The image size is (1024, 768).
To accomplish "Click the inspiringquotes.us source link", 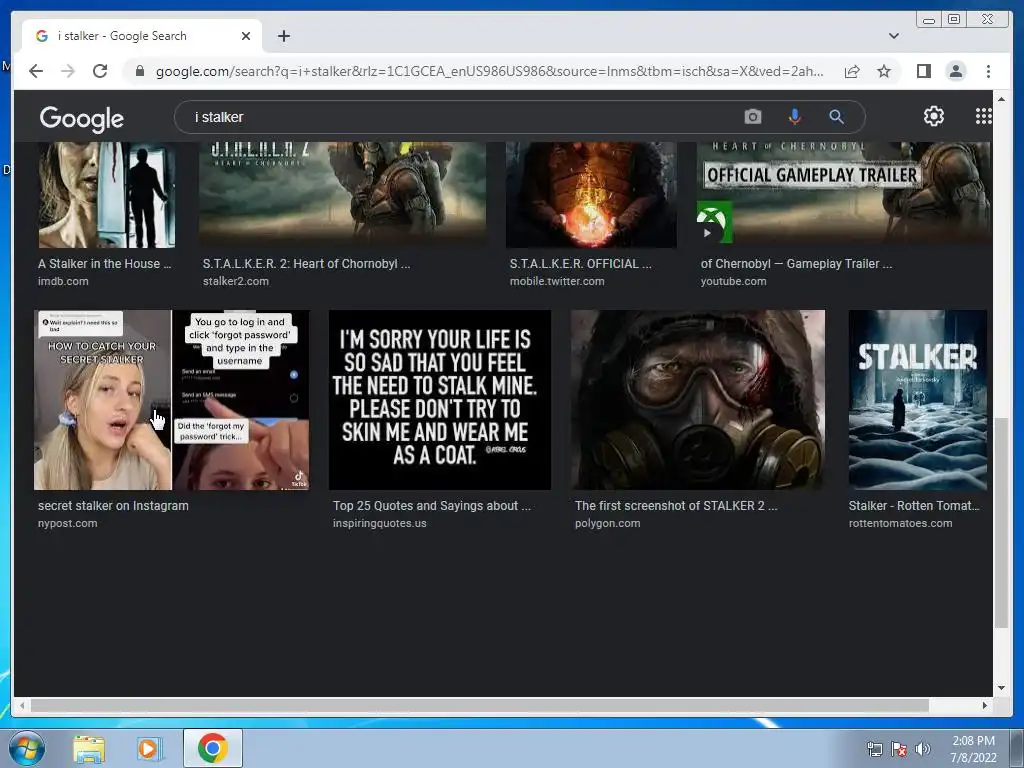I will click(x=379, y=523).
